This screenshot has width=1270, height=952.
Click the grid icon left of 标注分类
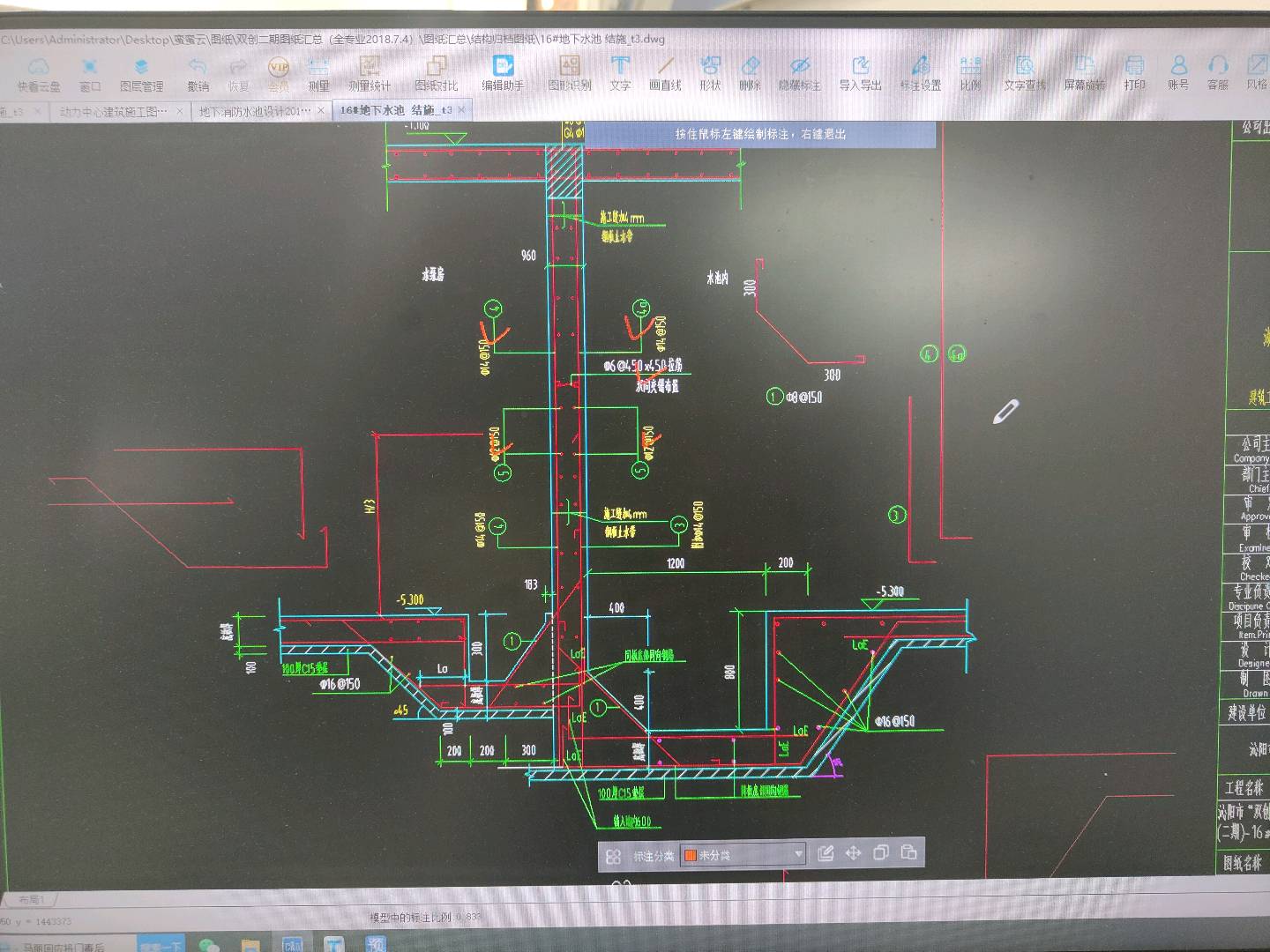[x=614, y=856]
